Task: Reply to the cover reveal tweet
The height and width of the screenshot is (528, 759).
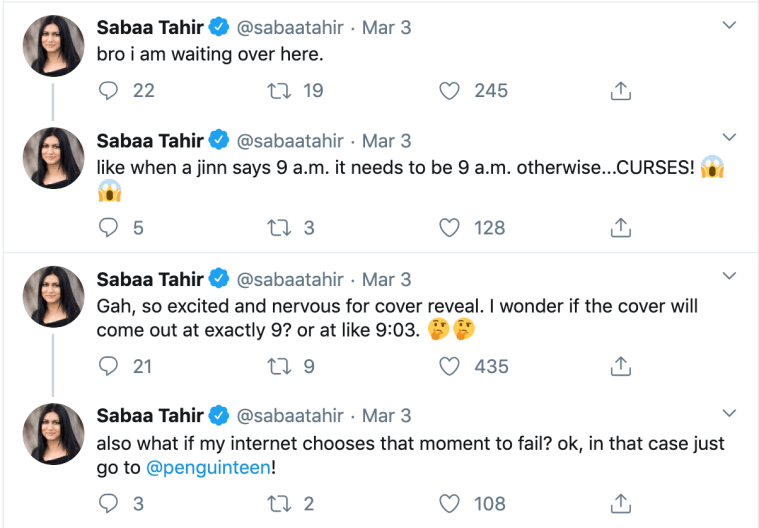Action: (x=110, y=366)
